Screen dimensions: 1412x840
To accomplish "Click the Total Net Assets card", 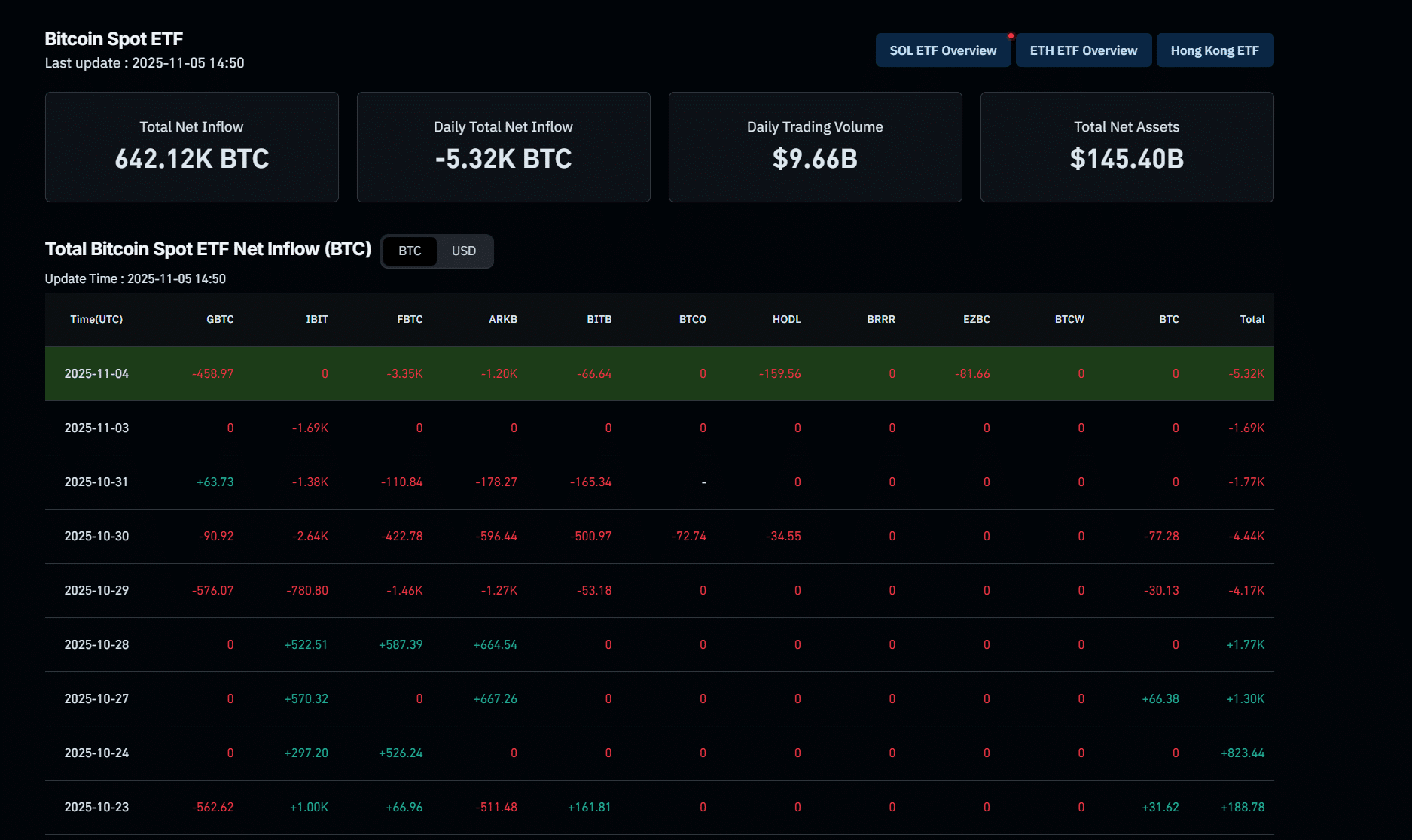I will (x=1127, y=147).
